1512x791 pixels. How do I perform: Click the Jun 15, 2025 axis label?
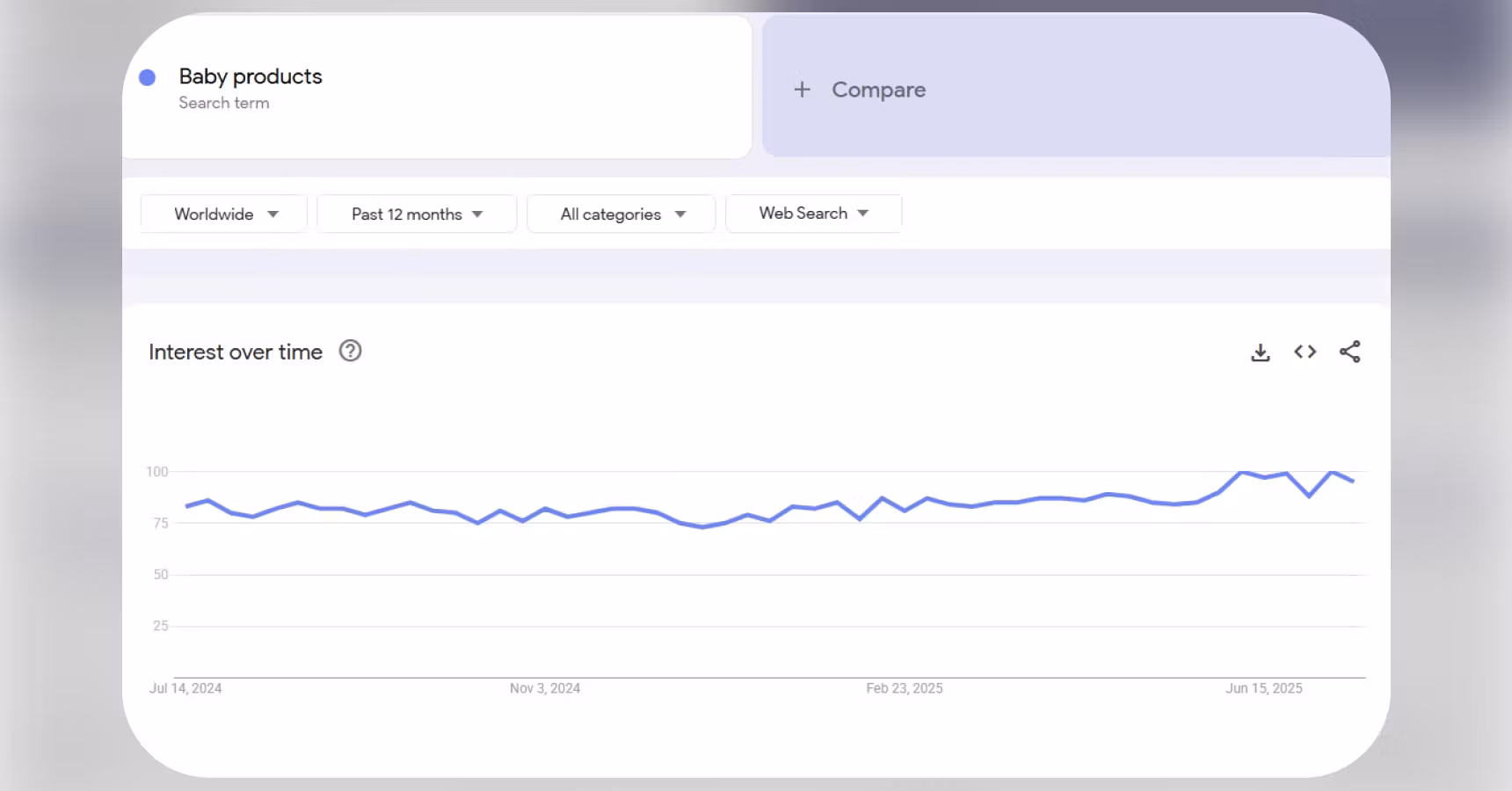(x=1263, y=688)
